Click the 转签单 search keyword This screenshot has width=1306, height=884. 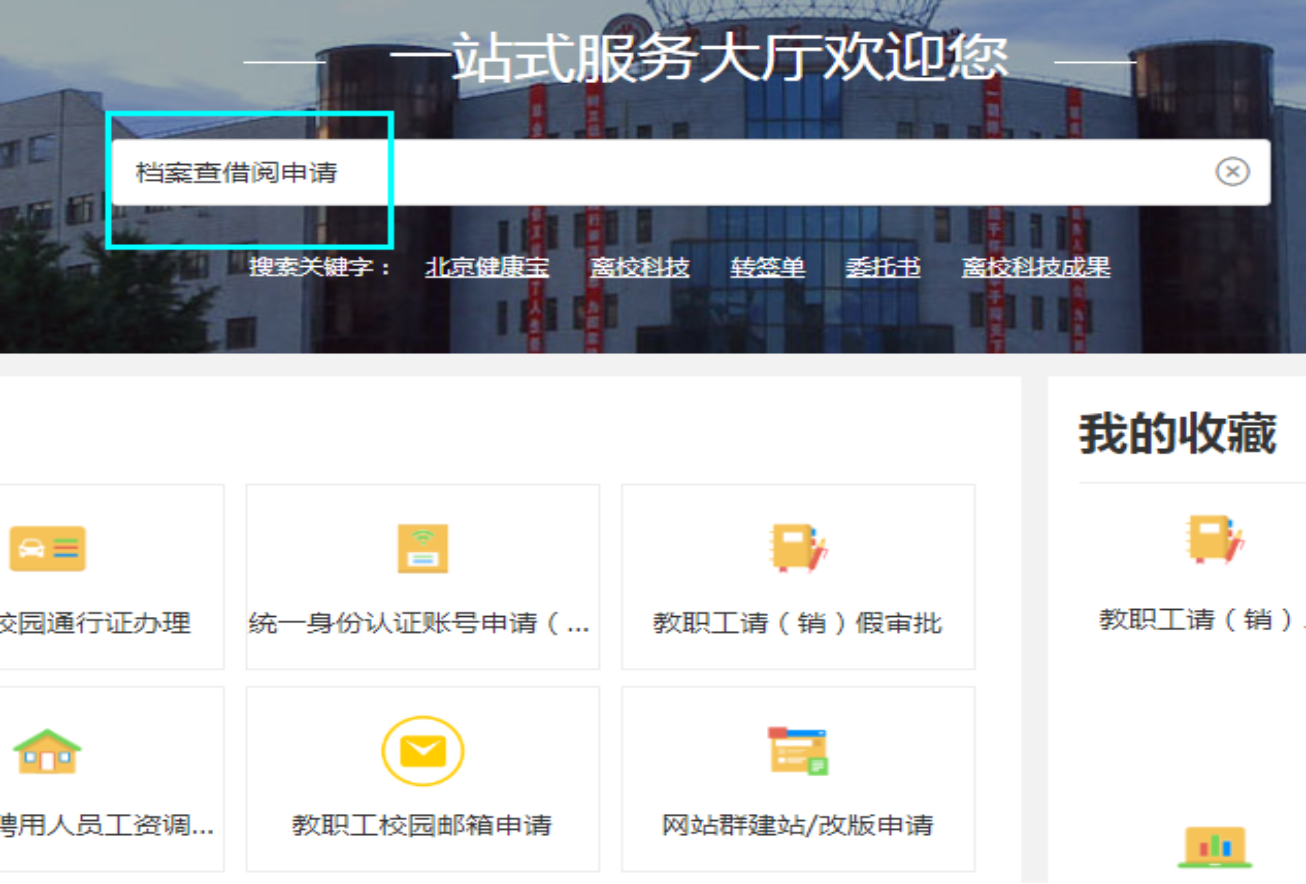point(768,267)
